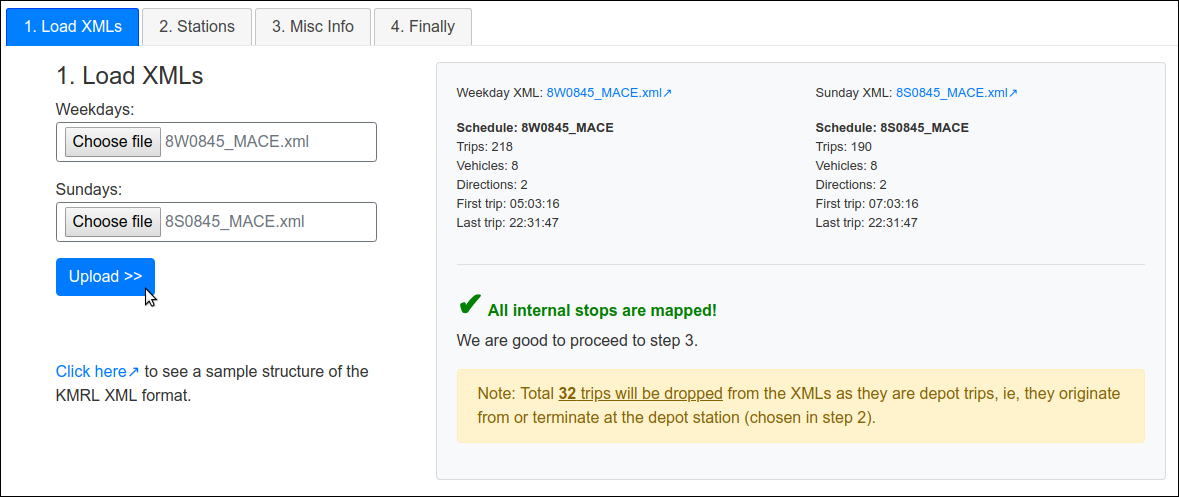Screen dimensions: 1179x497
Task: Click the "Schedule: 8W0845_MACE" heading
Action: [x=535, y=128]
